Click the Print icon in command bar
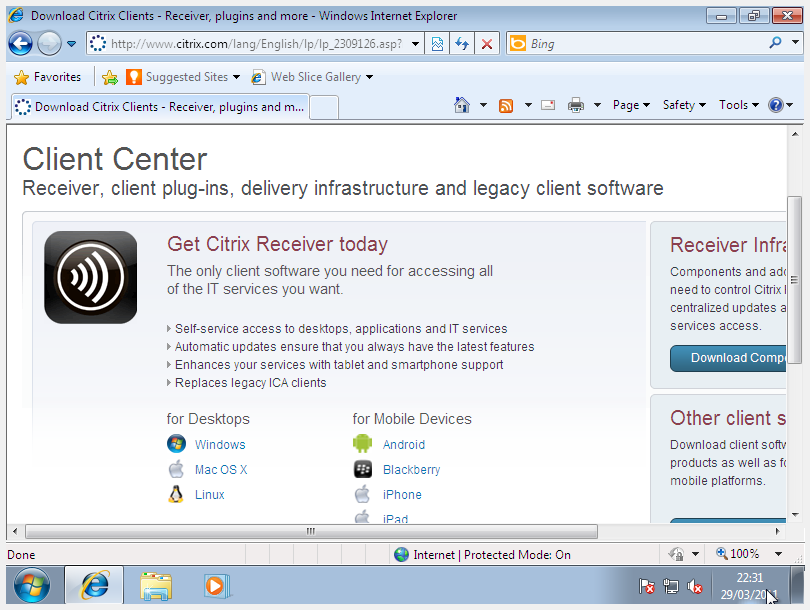This screenshot has height=610, width=810. pos(576,105)
